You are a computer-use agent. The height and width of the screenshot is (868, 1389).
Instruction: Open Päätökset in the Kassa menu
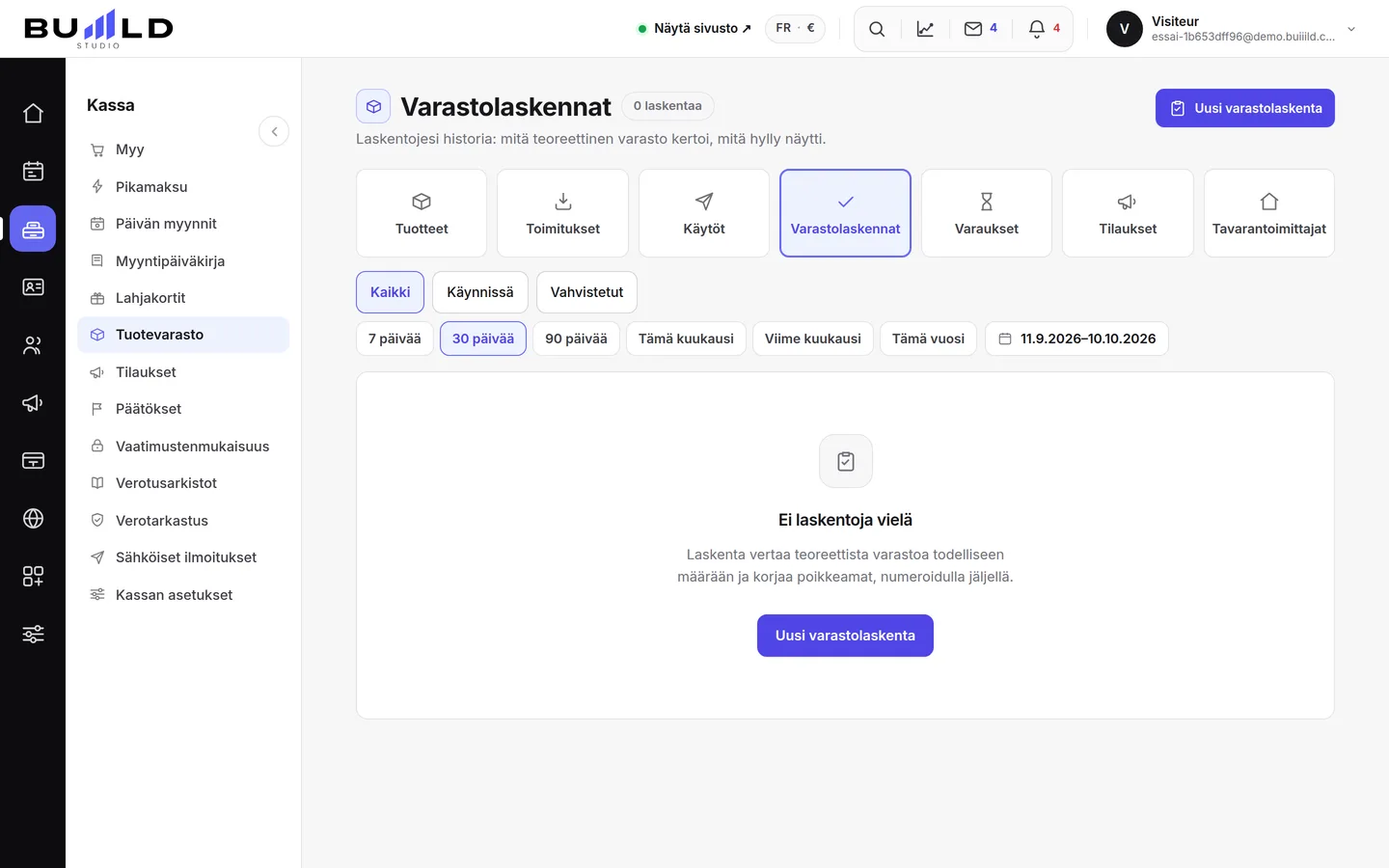pyautogui.click(x=183, y=409)
